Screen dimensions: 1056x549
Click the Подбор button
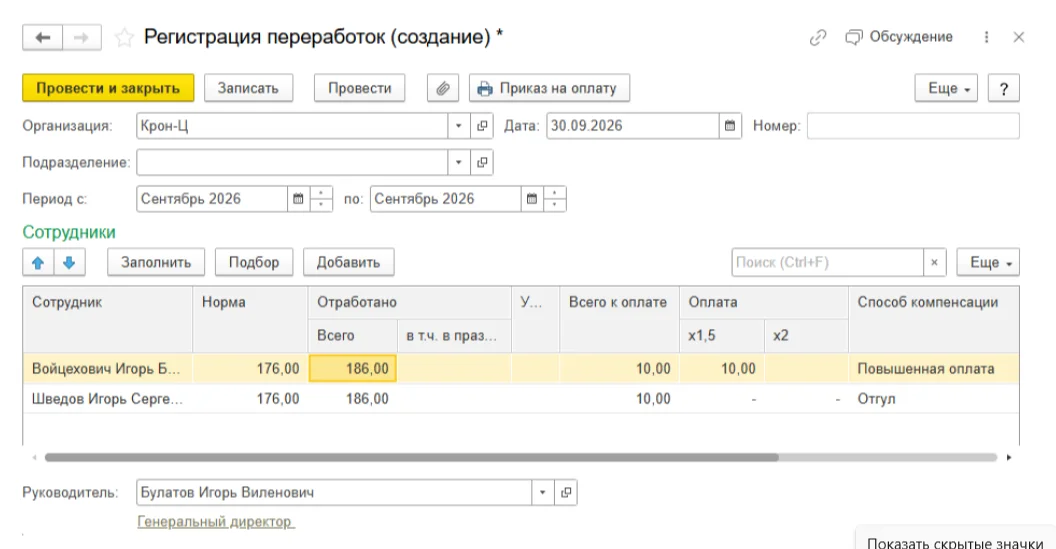pyautogui.click(x=254, y=263)
